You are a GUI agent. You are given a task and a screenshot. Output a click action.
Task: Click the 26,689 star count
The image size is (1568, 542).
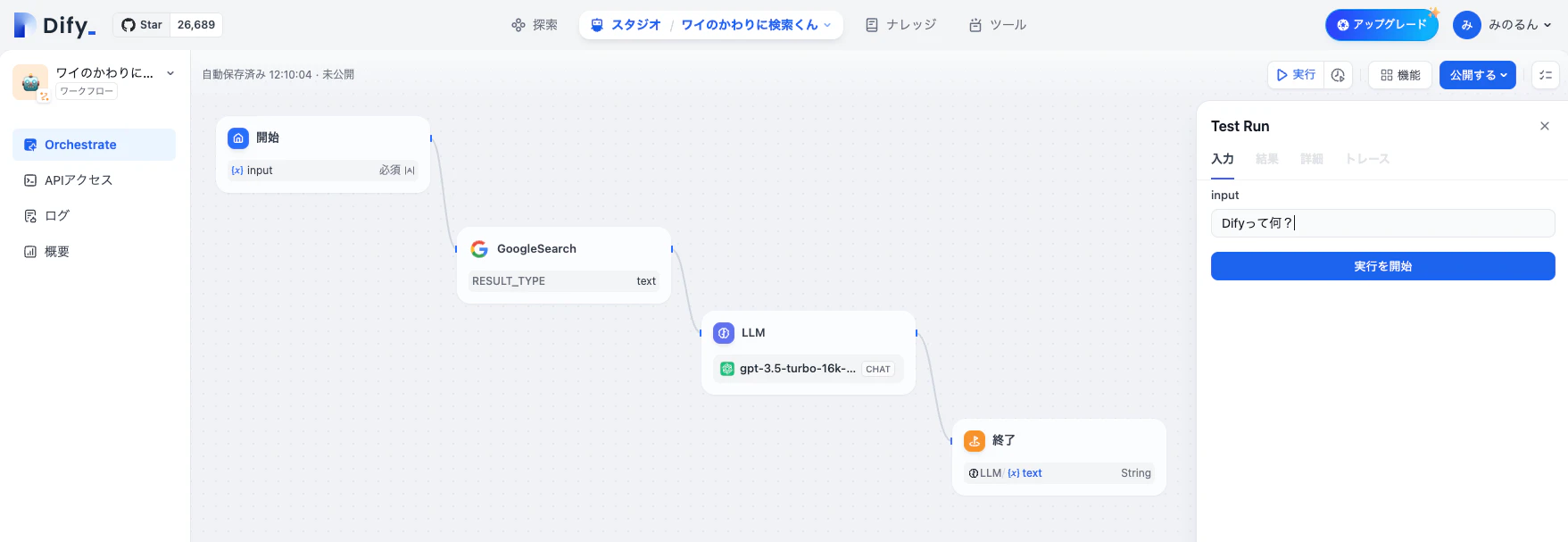196,25
